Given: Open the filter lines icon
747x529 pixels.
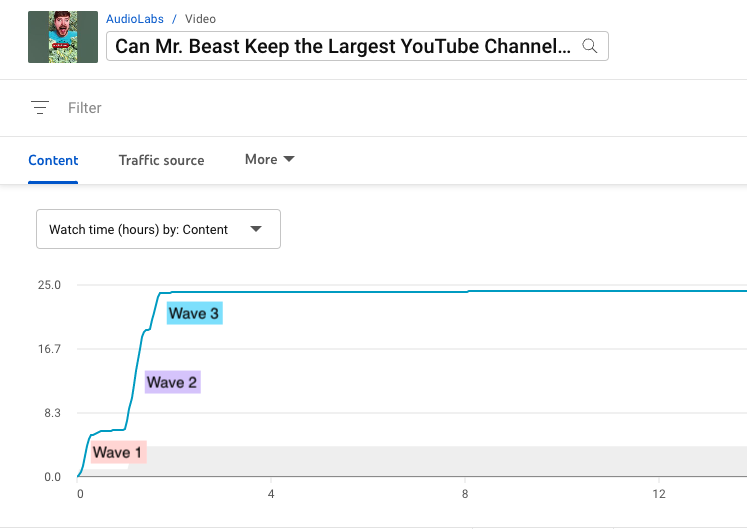Looking at the screenshot, I should point(40,108).
